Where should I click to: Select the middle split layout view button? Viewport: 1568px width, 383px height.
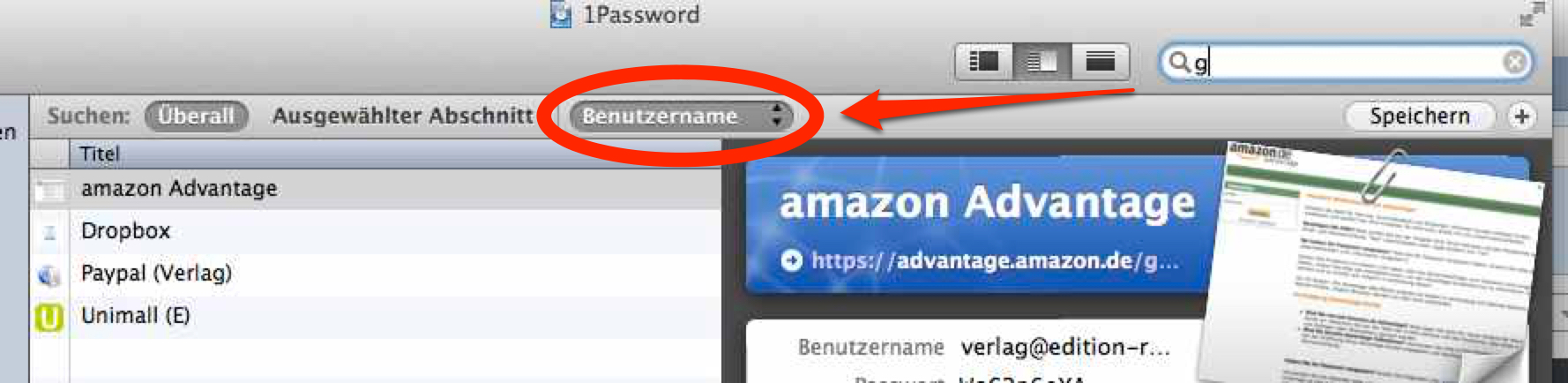click(x=1042, y=62)
